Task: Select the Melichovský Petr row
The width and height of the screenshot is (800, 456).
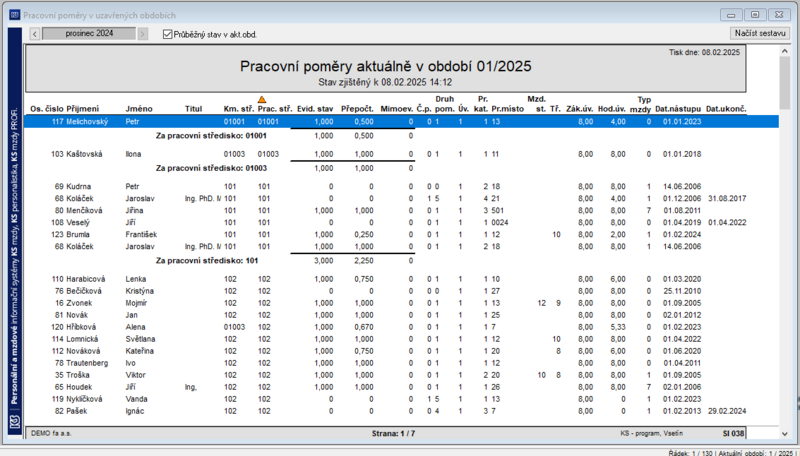Action: [x=402, y=121]
